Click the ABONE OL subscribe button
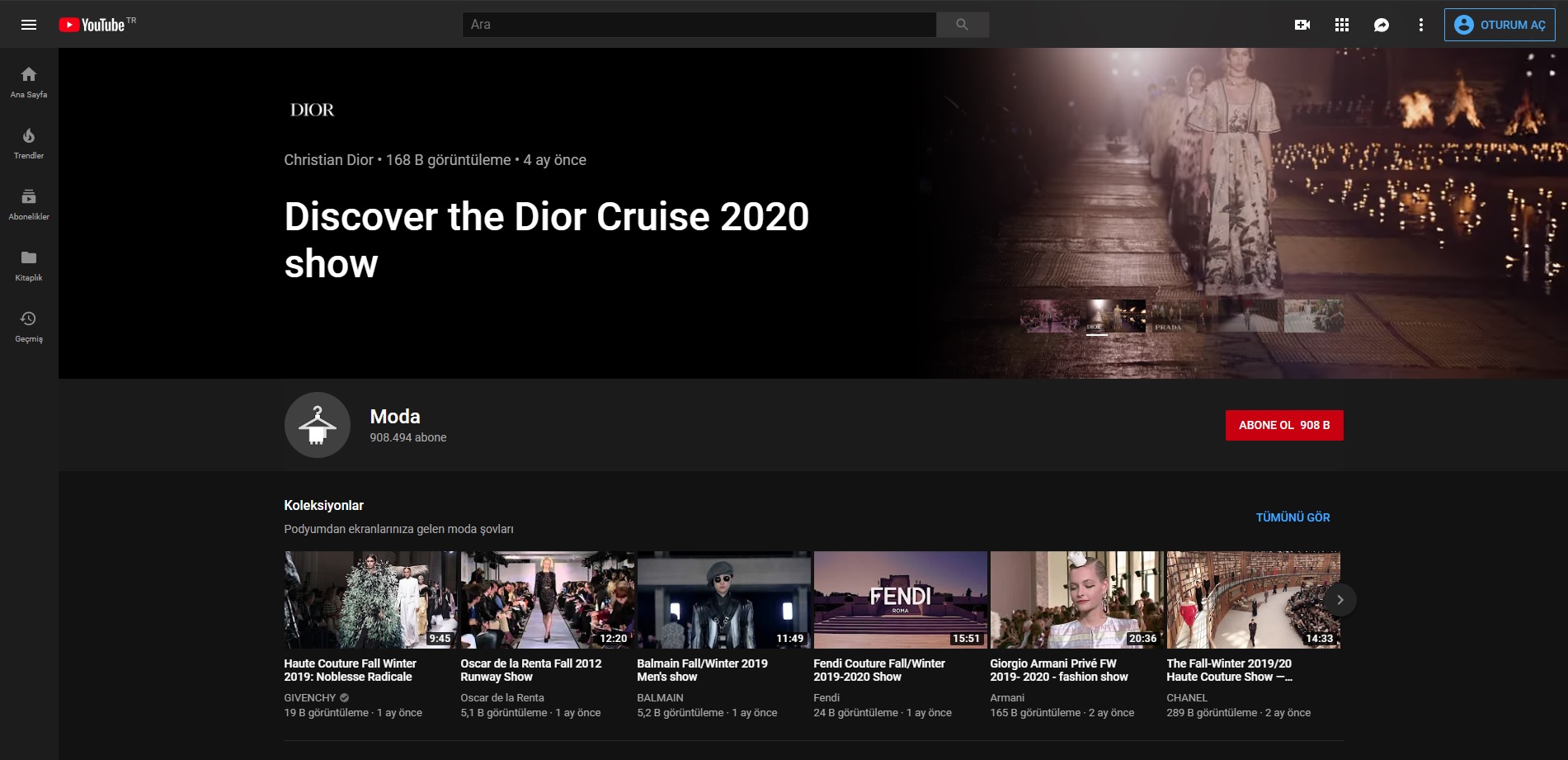The height and width of the screenshot is (760, 1568). [x=1284, y=425]
